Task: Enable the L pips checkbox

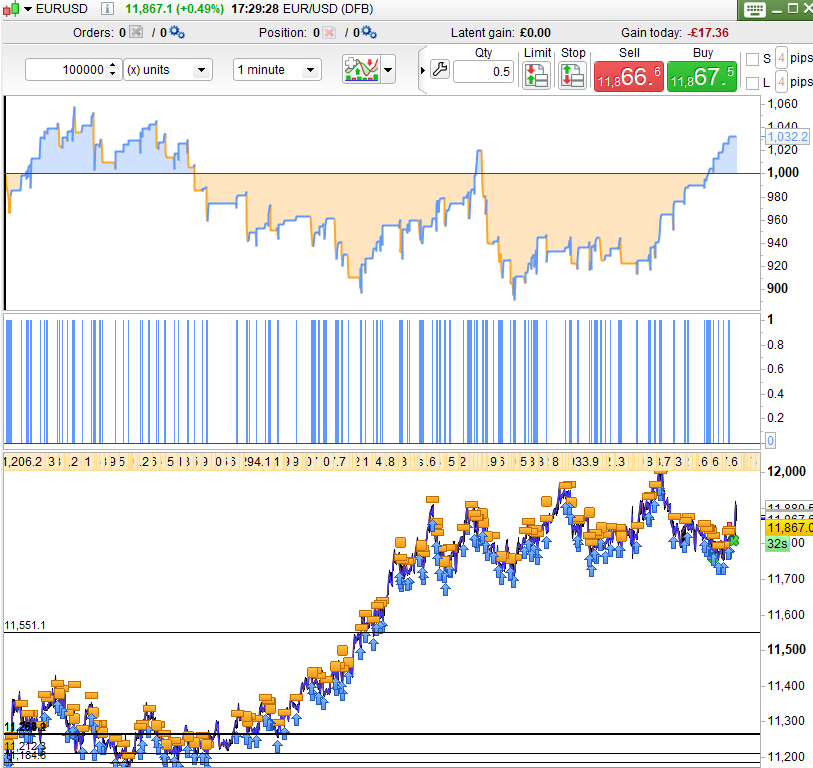Action: [752, 83]
